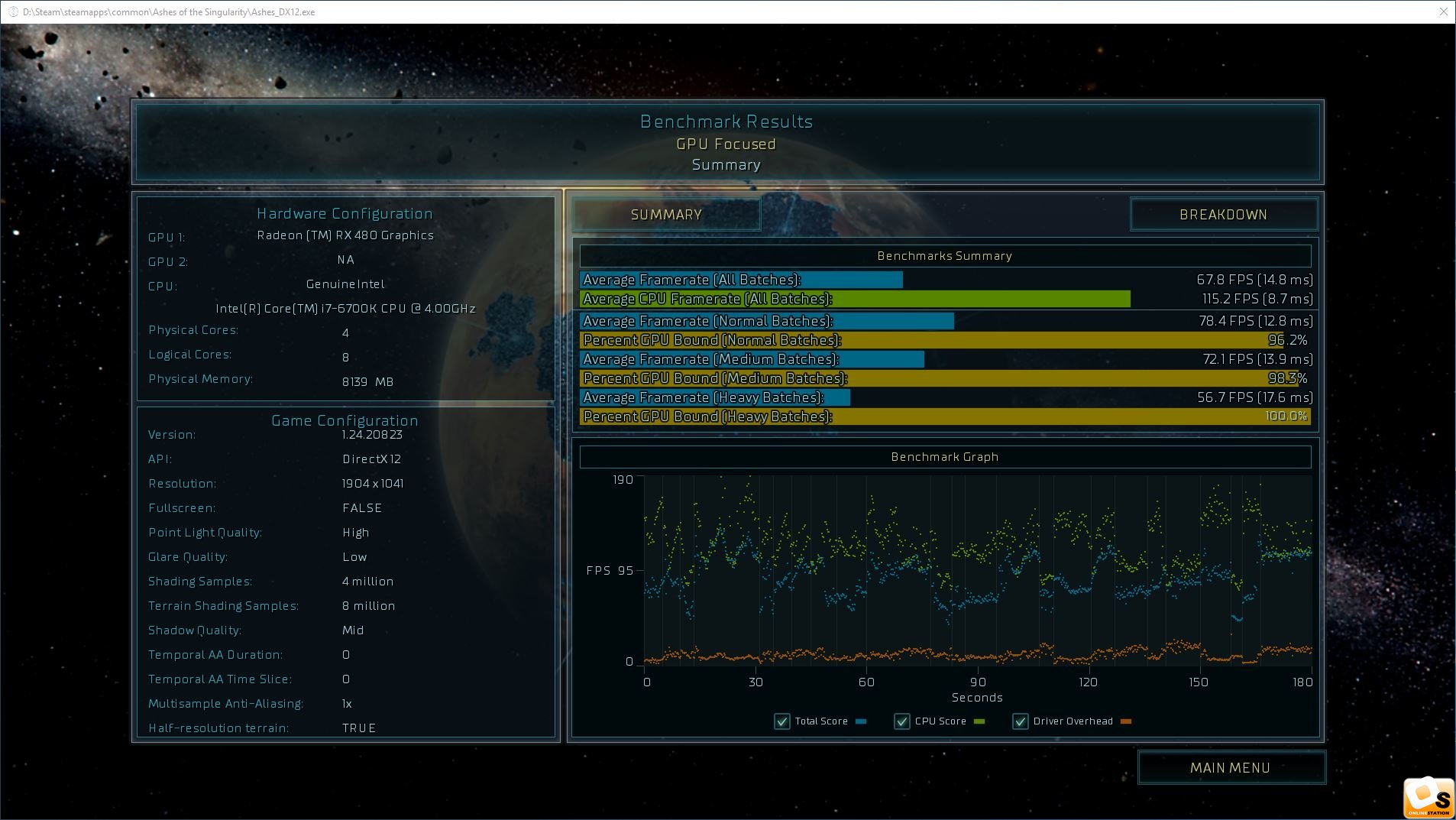1456x820 pixels.
Task: Click Percent GPU Bound (Heavy Batches) row
Action: point(946,416)
